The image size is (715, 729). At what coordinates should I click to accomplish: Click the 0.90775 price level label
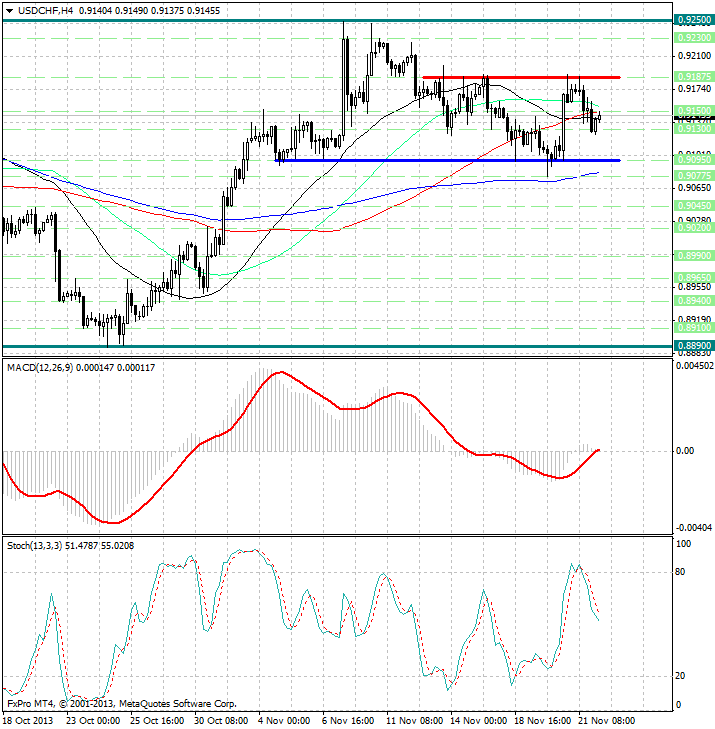coord(694,176)
